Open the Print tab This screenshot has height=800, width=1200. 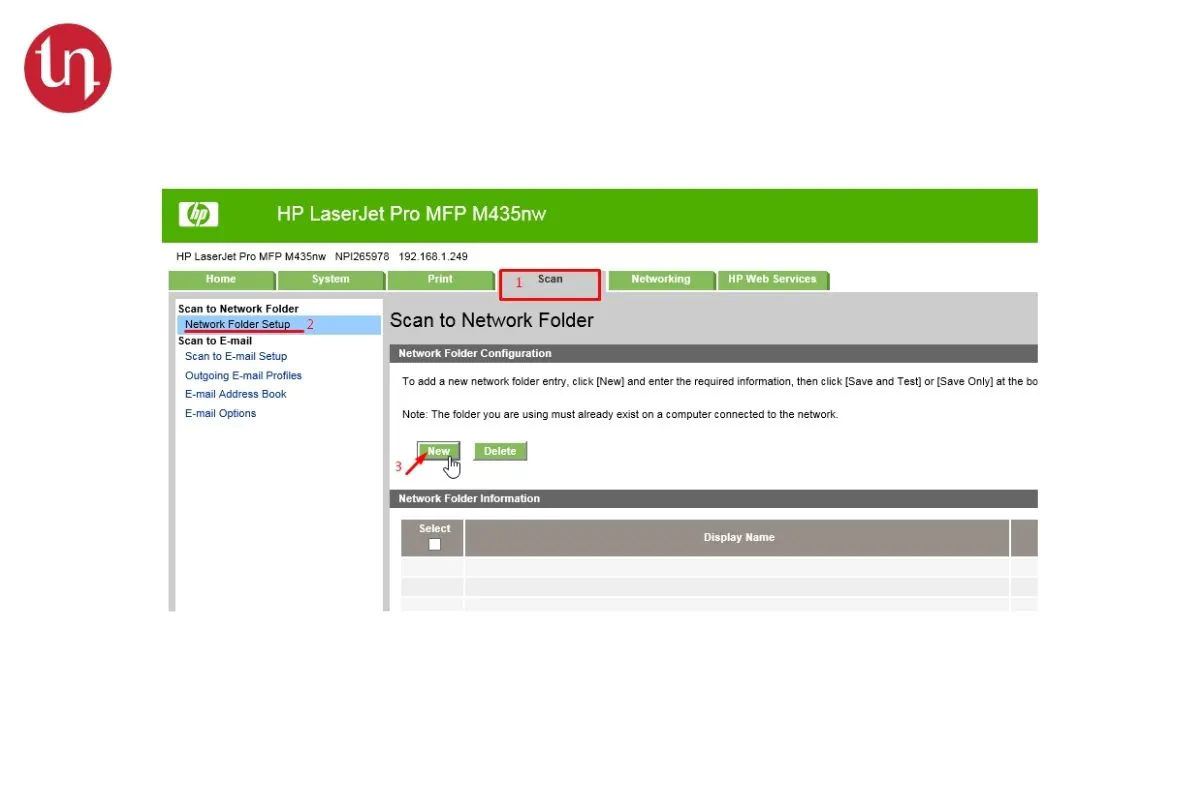[x=440, y=280]
